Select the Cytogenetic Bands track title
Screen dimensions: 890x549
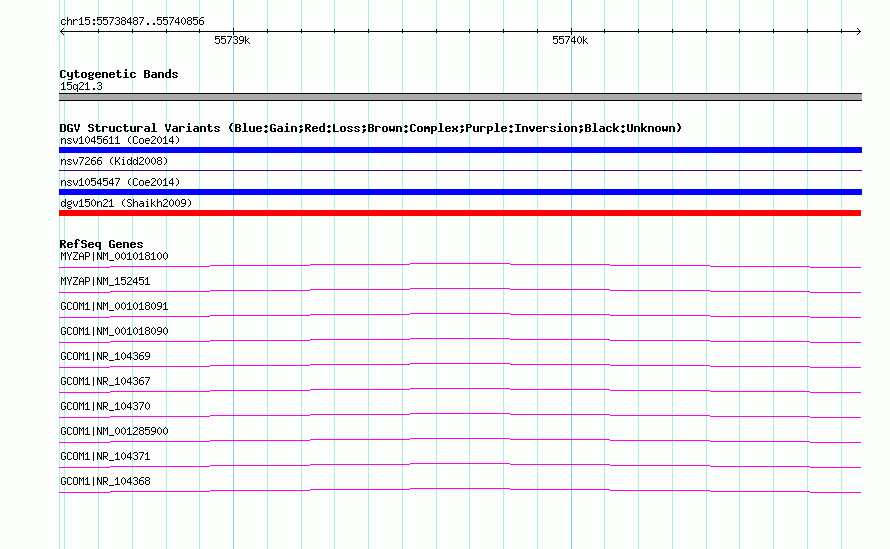click(x=119, y=74)
